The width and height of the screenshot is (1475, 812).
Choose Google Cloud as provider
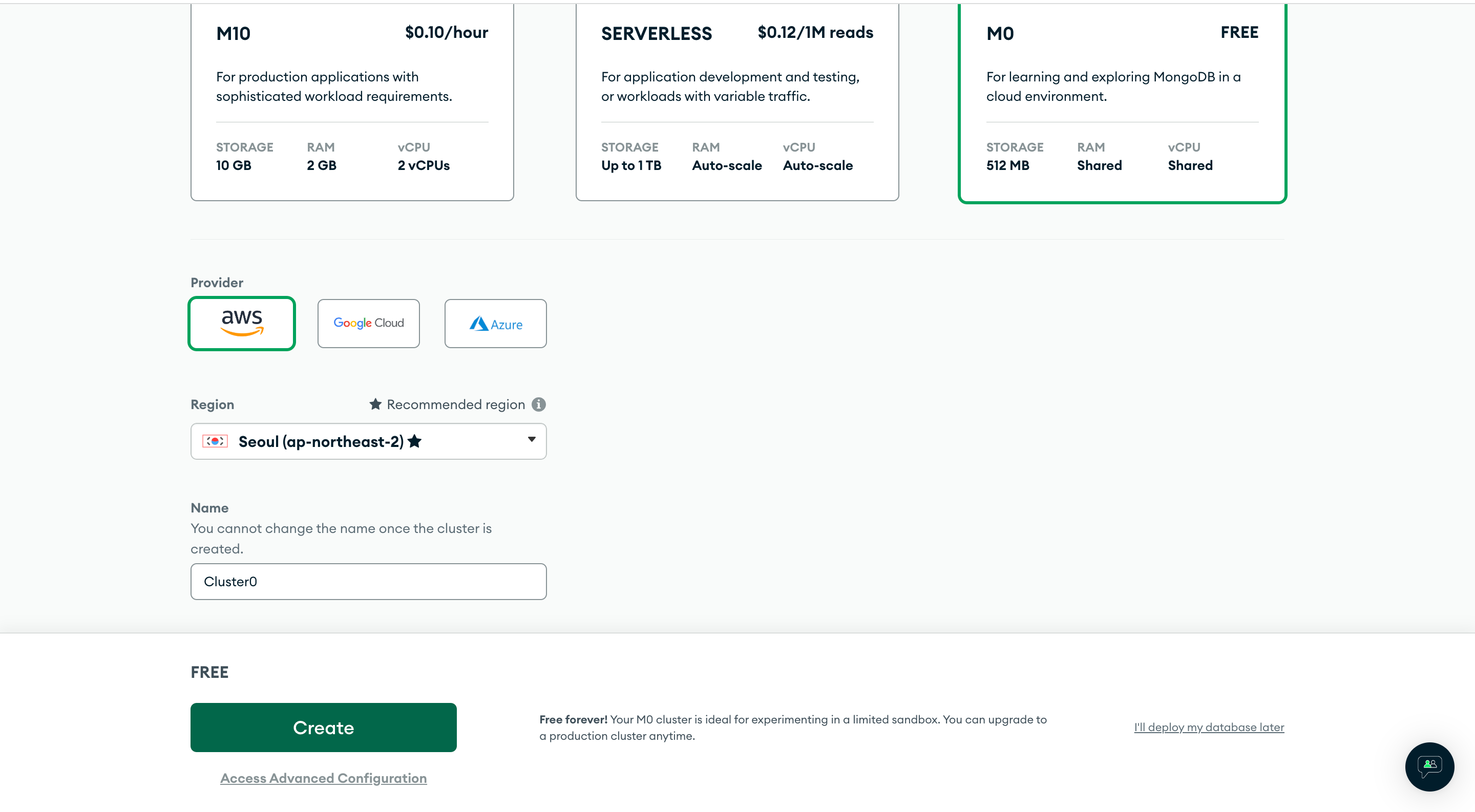368,323
